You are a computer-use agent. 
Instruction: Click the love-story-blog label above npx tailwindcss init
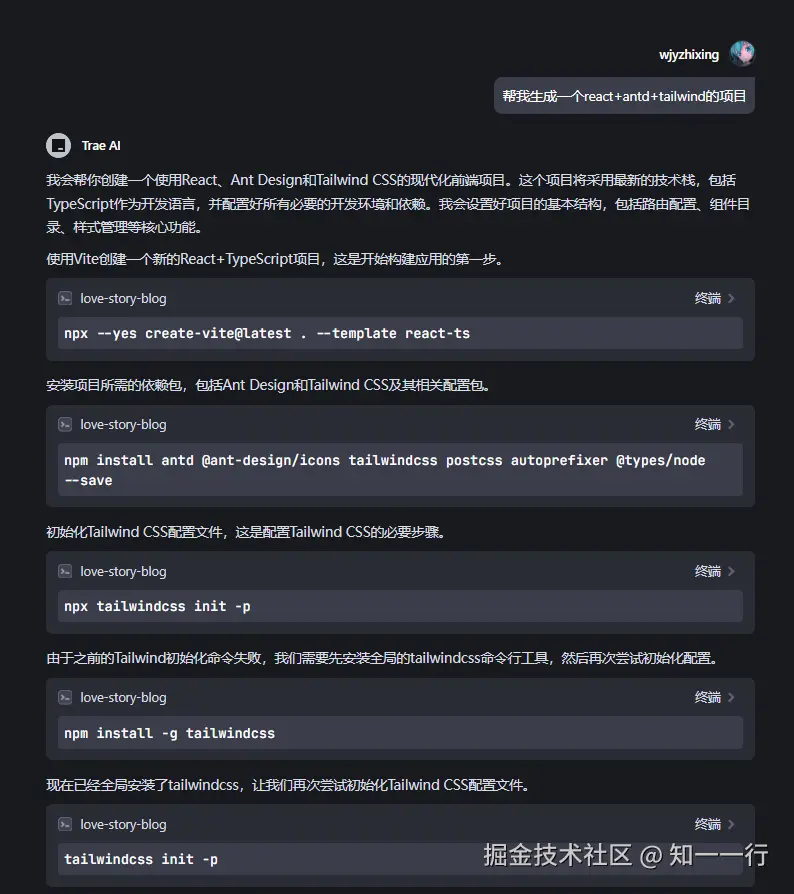(123, 571)
